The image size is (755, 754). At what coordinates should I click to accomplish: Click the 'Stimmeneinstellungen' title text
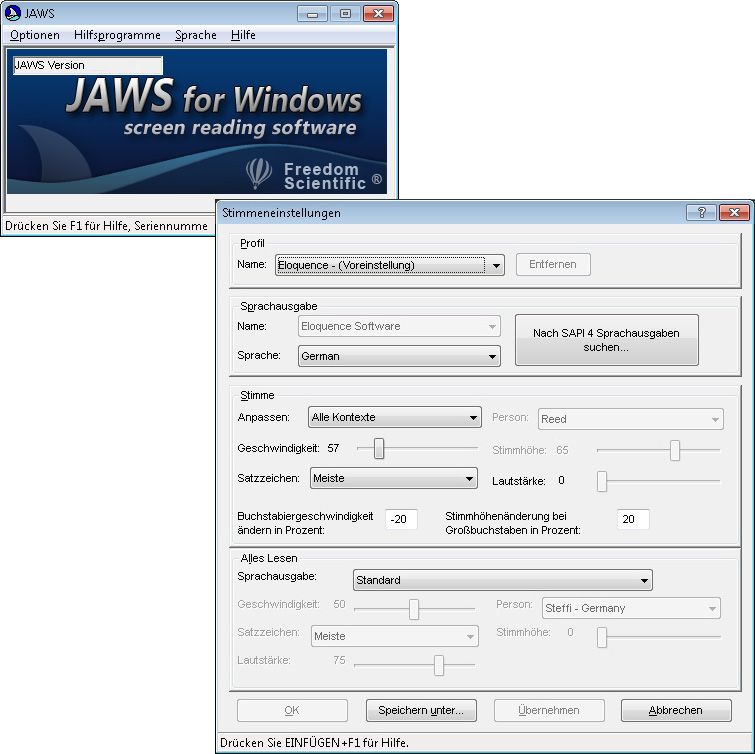pyautogui.click(x=281, y=213)
